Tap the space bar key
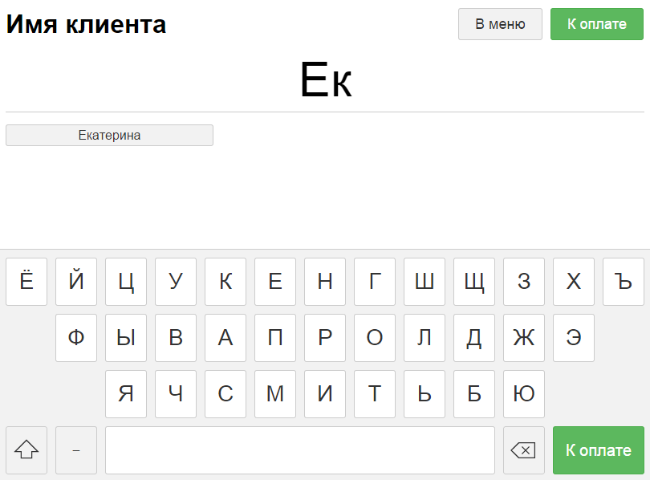This screenshot has width=650, height=480. 300,450
